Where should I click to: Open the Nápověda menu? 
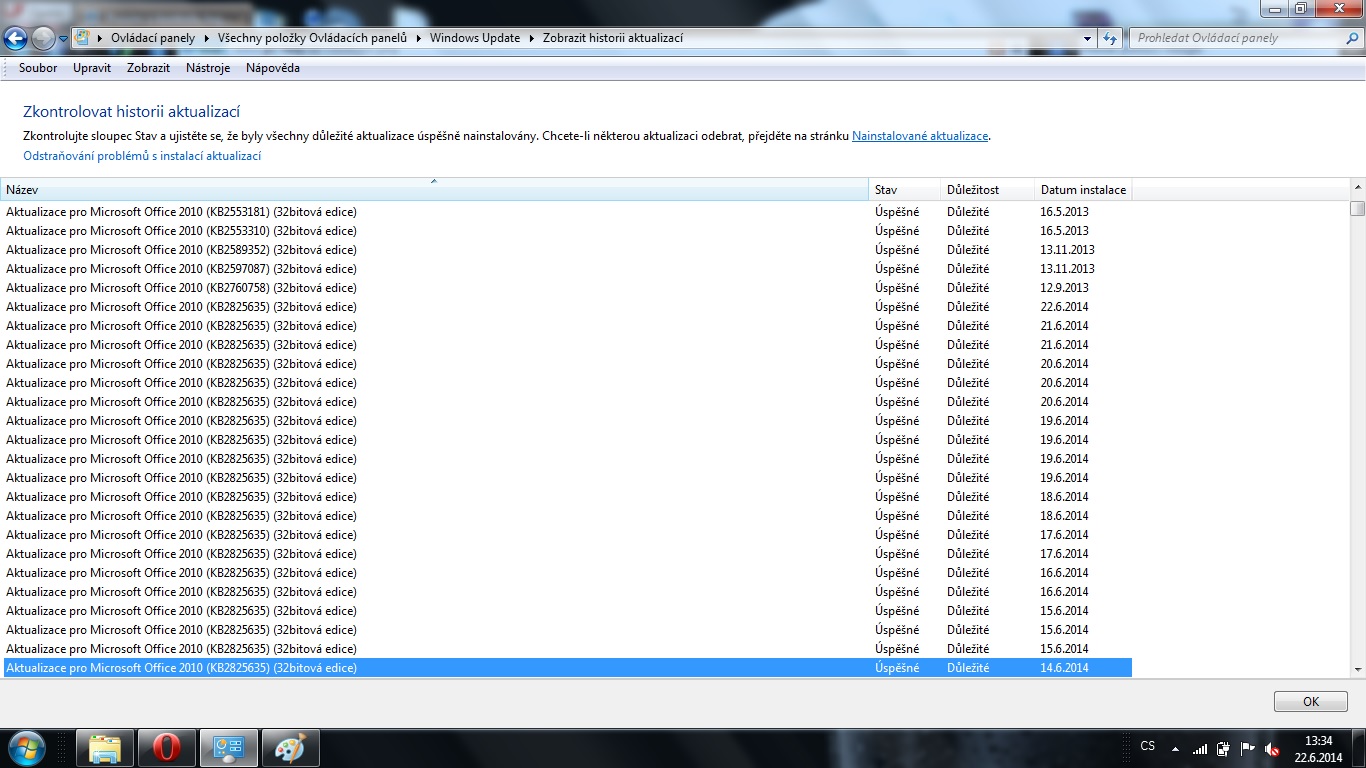coord(273,68)
